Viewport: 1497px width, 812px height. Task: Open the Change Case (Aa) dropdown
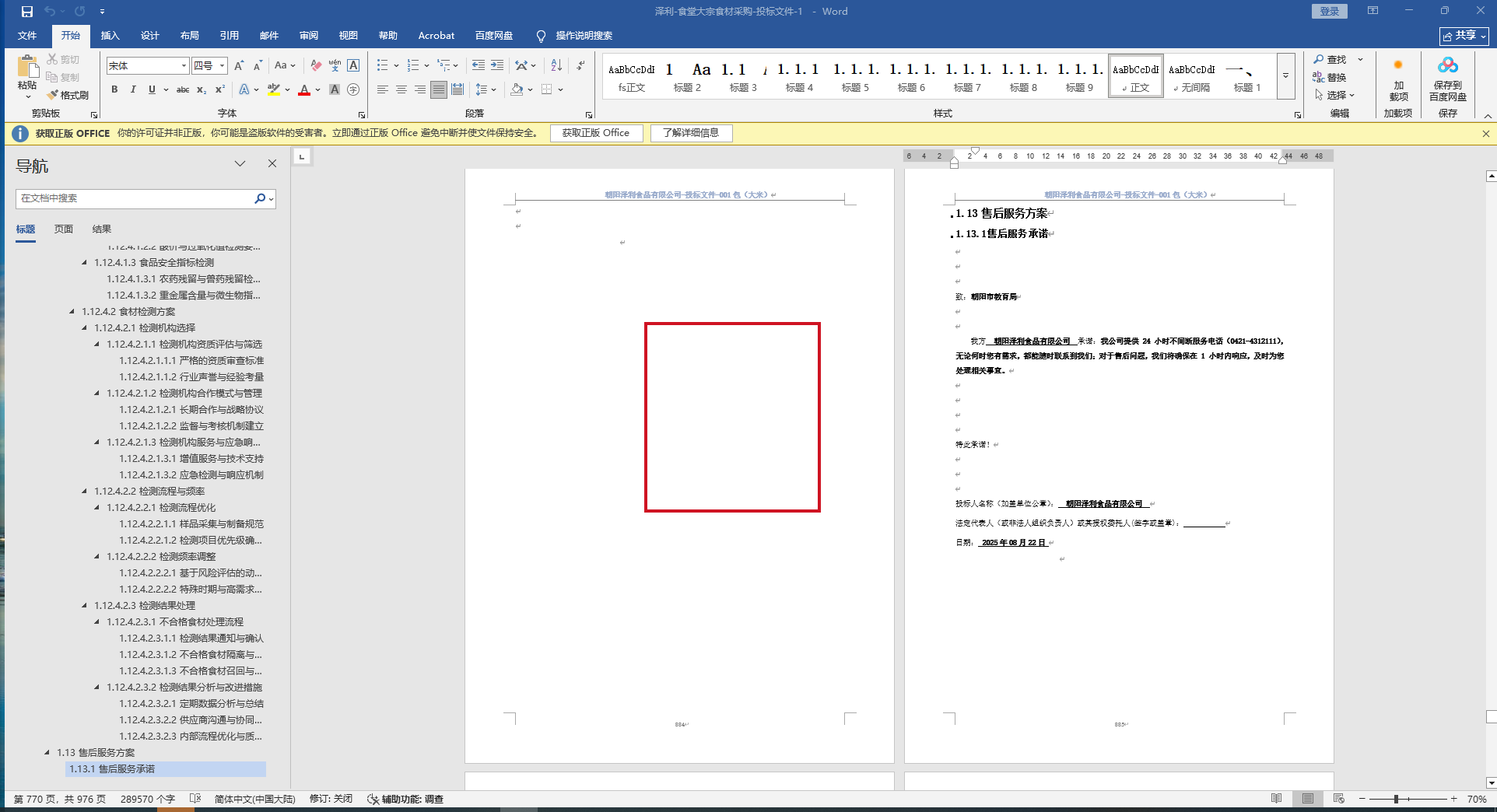(x=285, y=66)
